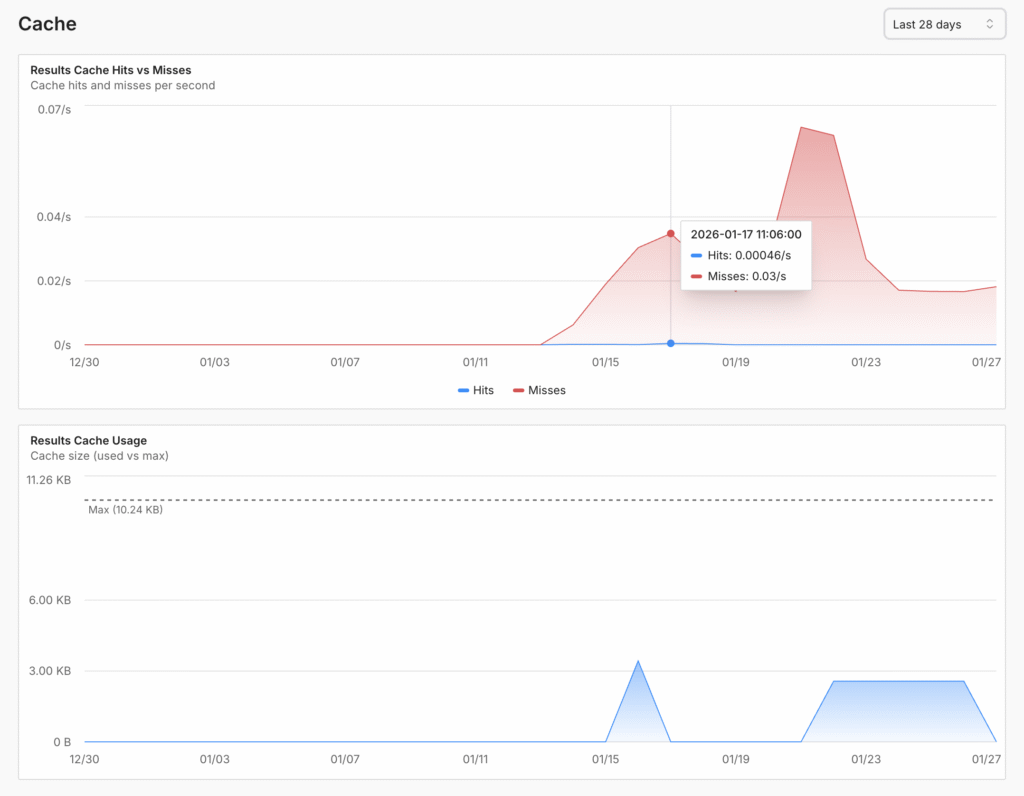Image resolution: width=1024 pixels, height=796 pixels.
Task: Click the "Results Cache Usage" chart title
Action: pos(88,440)
